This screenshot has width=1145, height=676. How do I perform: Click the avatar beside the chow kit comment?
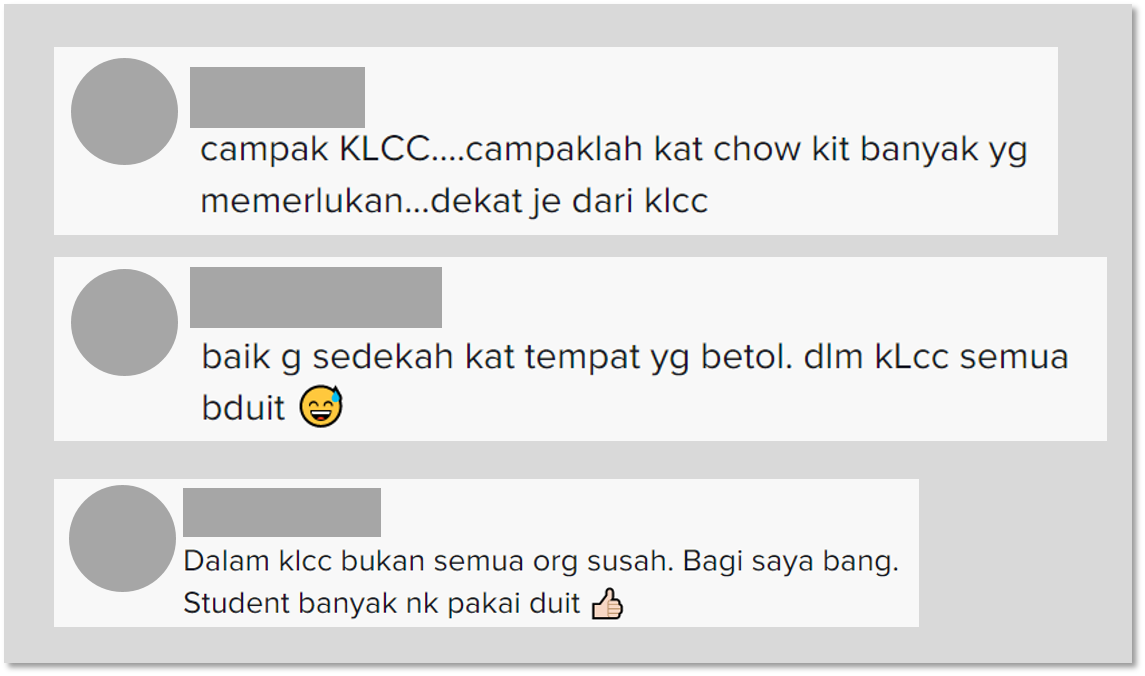click(124, 112)
